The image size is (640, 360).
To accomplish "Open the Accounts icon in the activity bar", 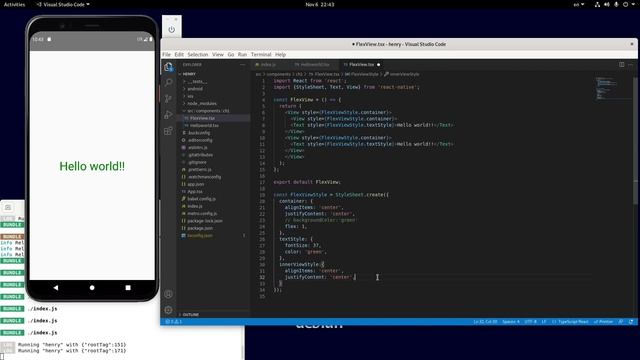I will click(168, 294).
